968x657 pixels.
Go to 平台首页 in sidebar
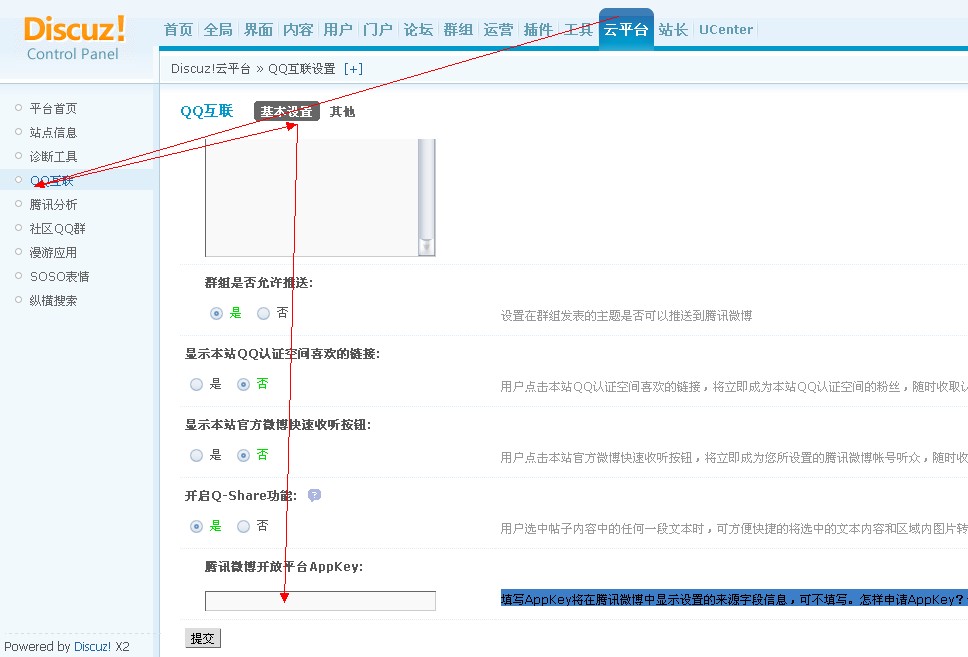click(53, 109)
